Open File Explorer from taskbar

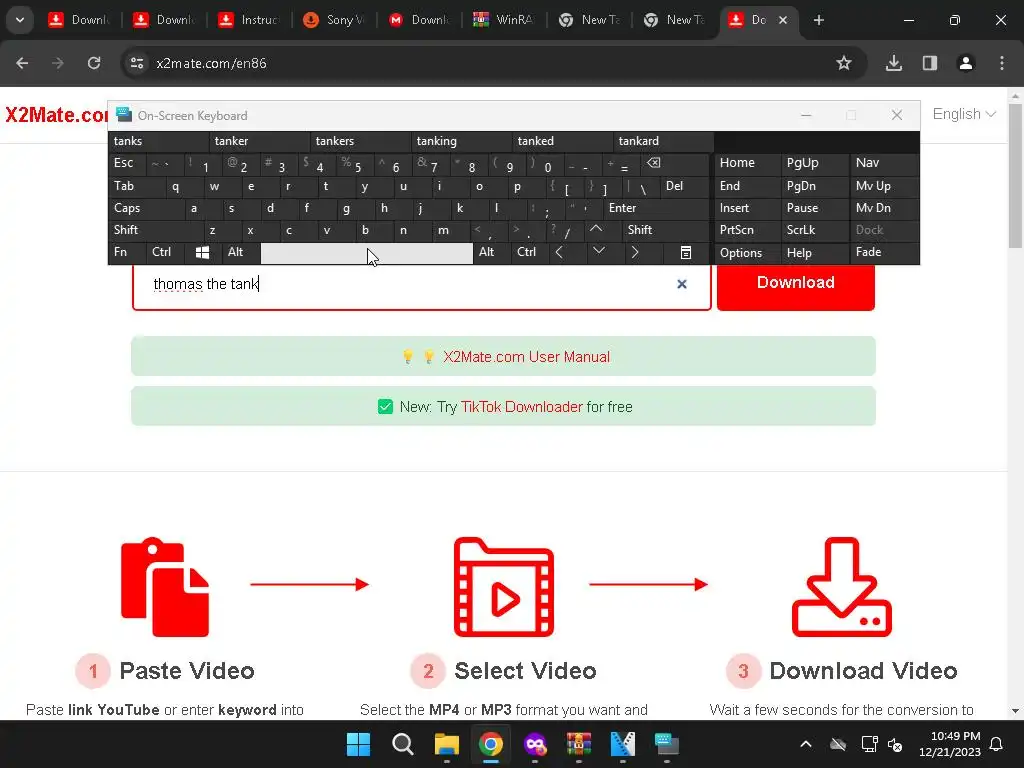click(447, 744)
